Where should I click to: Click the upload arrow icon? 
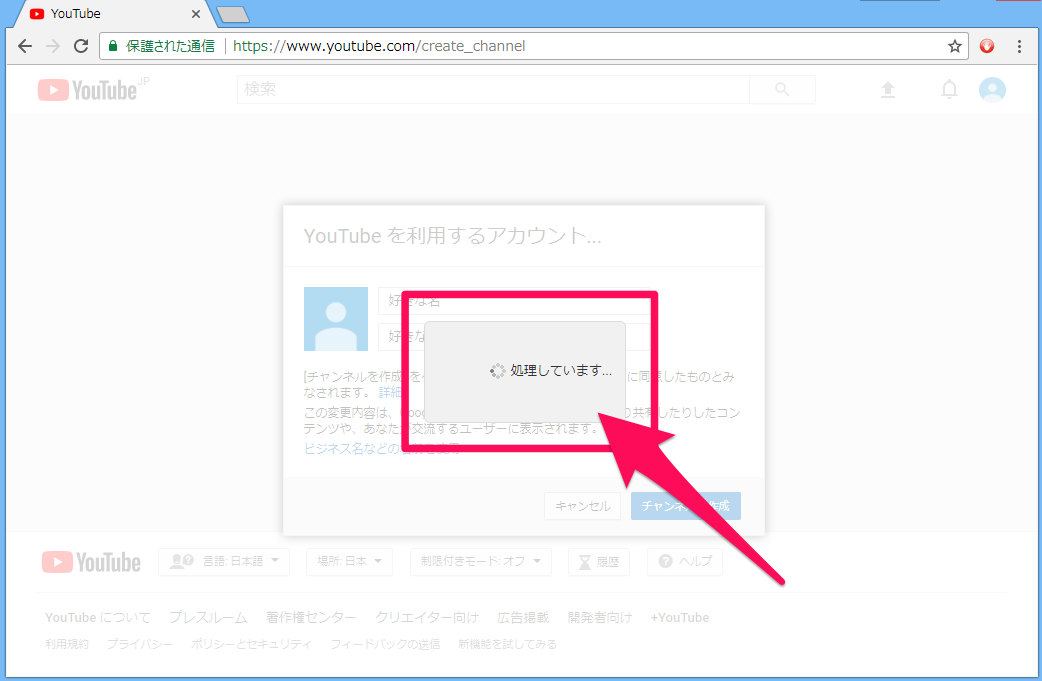point(888,89)
